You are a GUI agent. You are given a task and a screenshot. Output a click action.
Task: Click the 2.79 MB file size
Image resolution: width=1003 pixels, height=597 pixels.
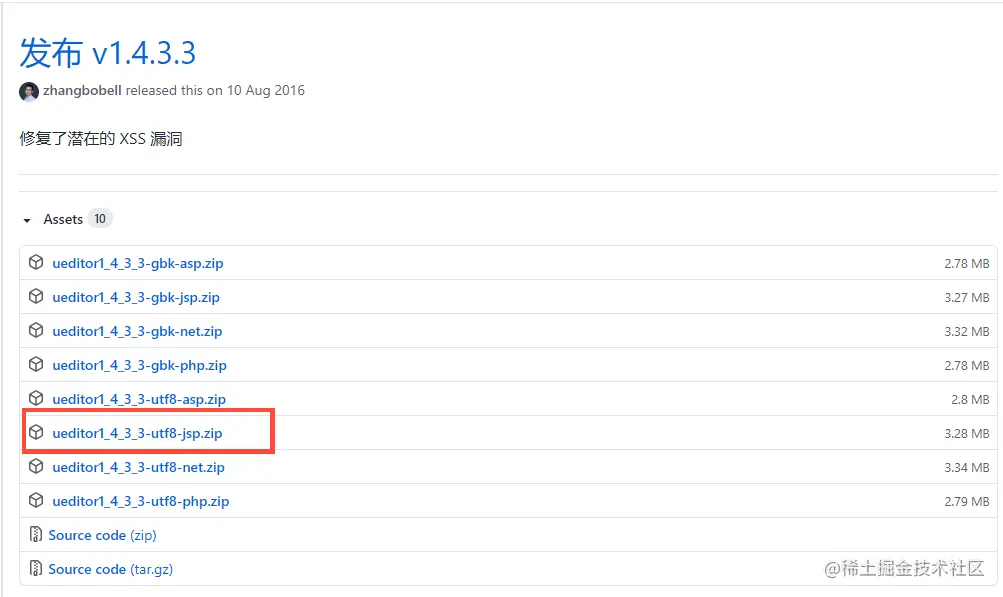pyautogui.click(x=967, y=501)
